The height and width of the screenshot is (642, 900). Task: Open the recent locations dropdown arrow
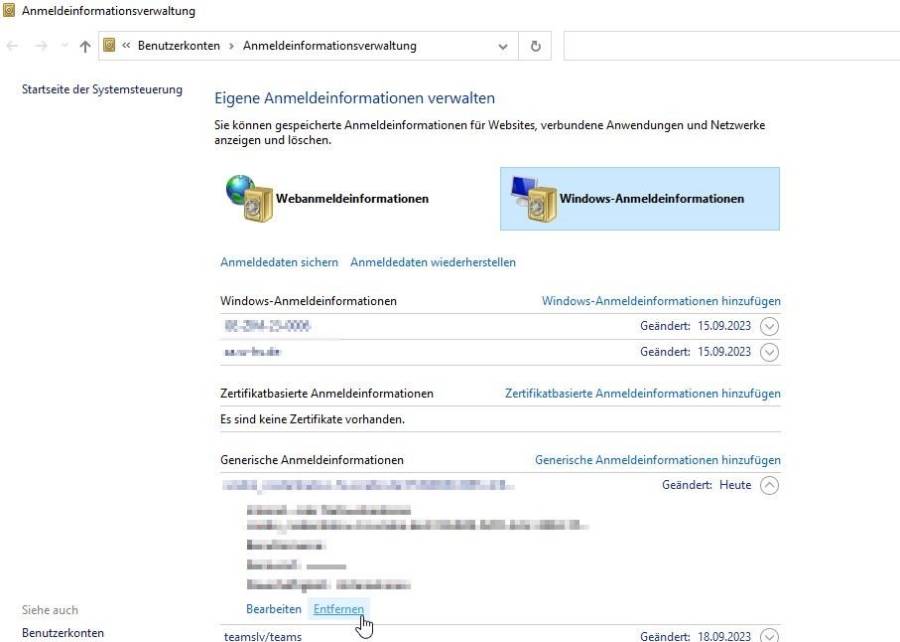click(x=64, y=46)
